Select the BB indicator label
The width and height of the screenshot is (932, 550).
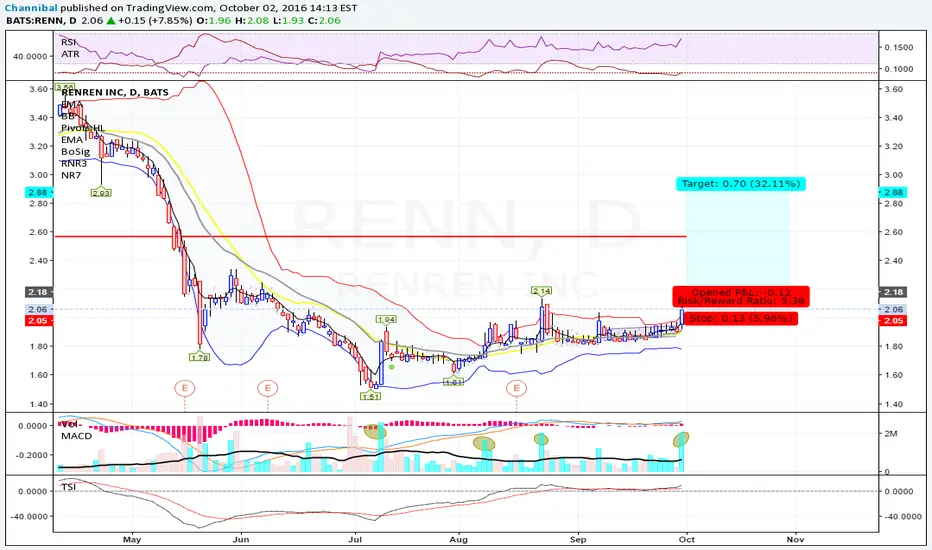pyautogui.click(x=68, y=116)
